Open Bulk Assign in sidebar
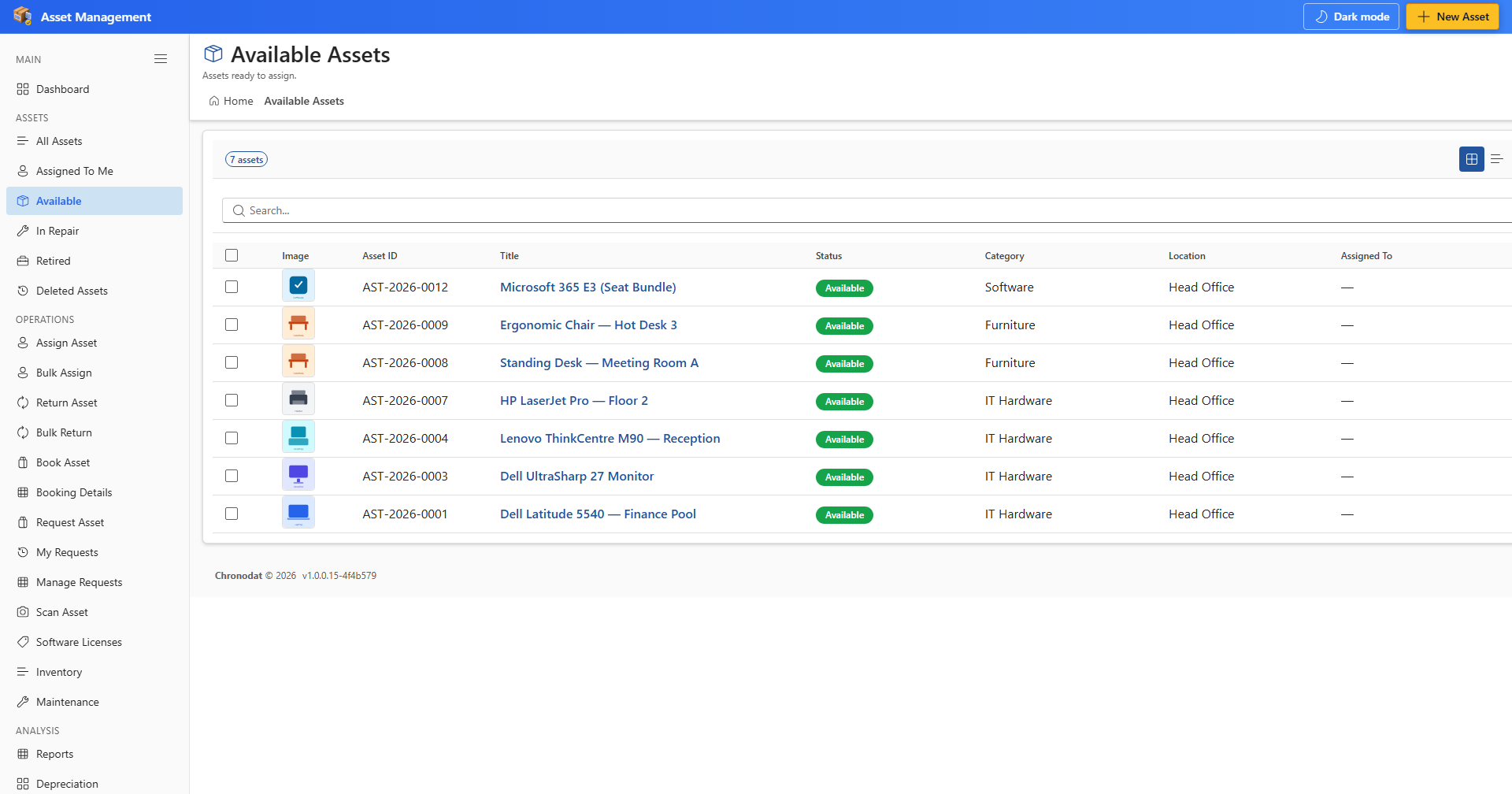The width and height of the screenshot is (1512, 794). click(94, 373)
